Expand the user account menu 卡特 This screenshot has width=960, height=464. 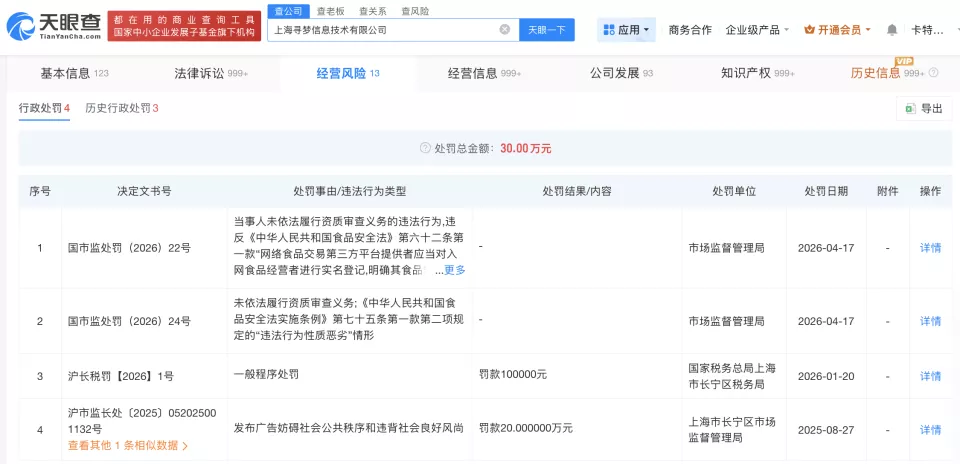coord(932,30)
